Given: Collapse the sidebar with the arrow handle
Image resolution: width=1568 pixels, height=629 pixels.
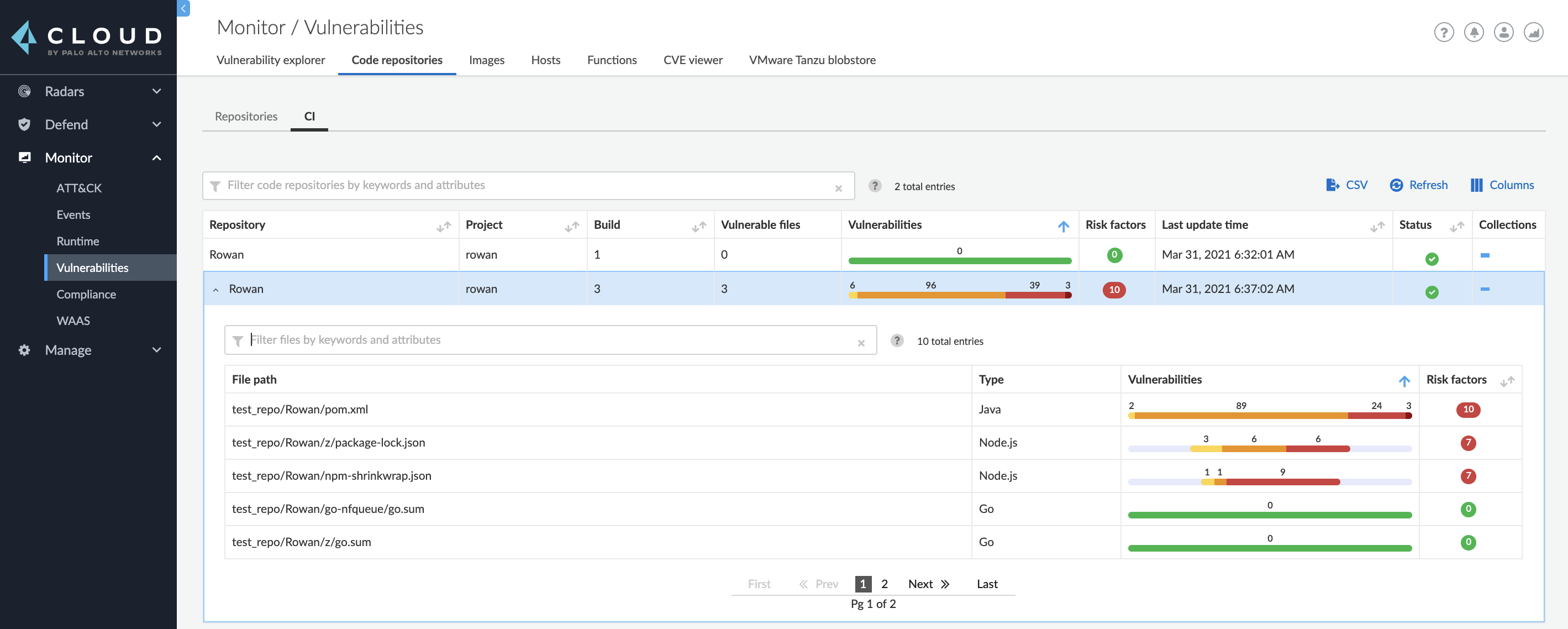Looking at the screenshot, I should (183, 8).
